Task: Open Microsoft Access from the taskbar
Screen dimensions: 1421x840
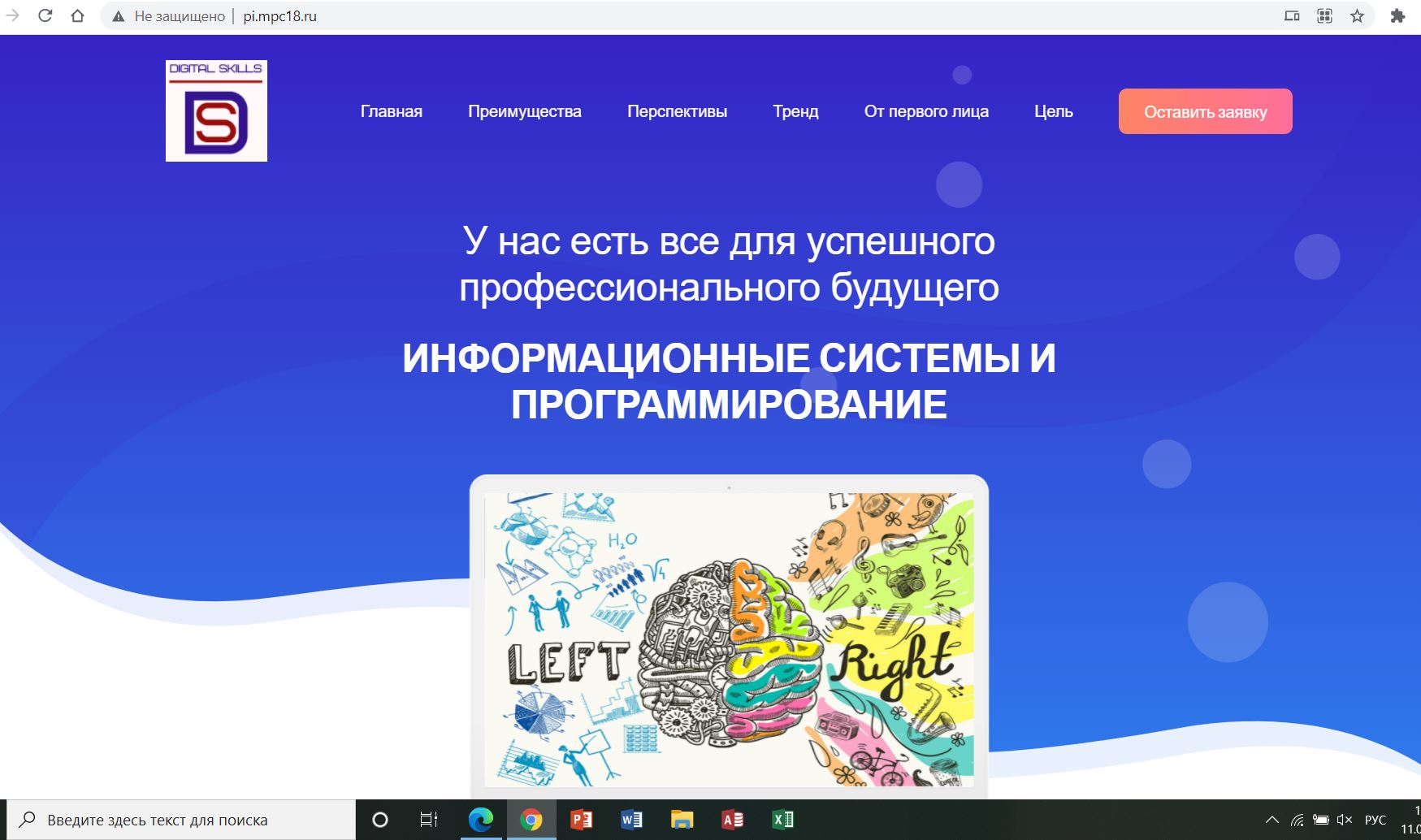Action: pyautogui.click(x=733, y=820)
